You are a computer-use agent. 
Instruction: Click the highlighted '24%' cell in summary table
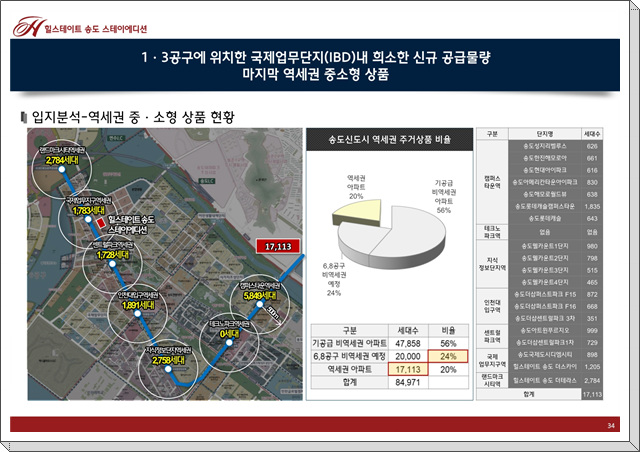(x=448, y=356)
